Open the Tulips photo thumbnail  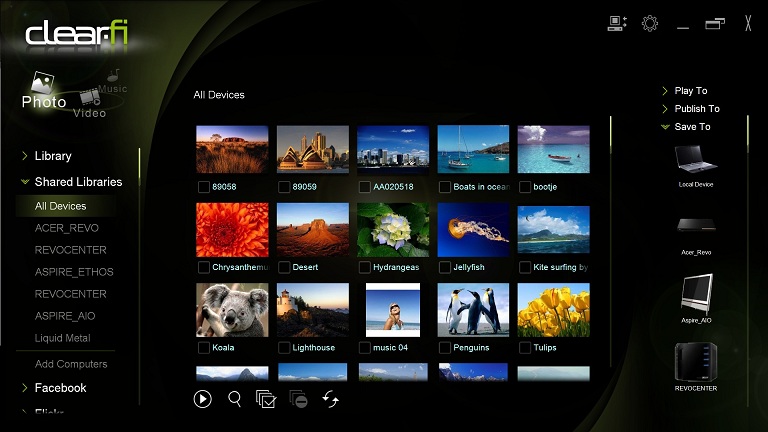553,310
